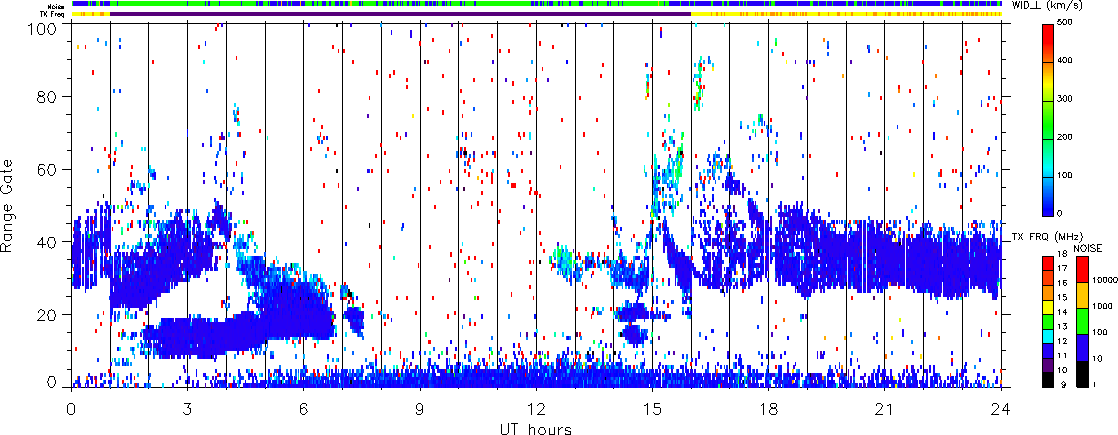Click the green-blue Noise strip above the plot
This screenshot has width=1118, height=435.
click(x=536, y=4)
